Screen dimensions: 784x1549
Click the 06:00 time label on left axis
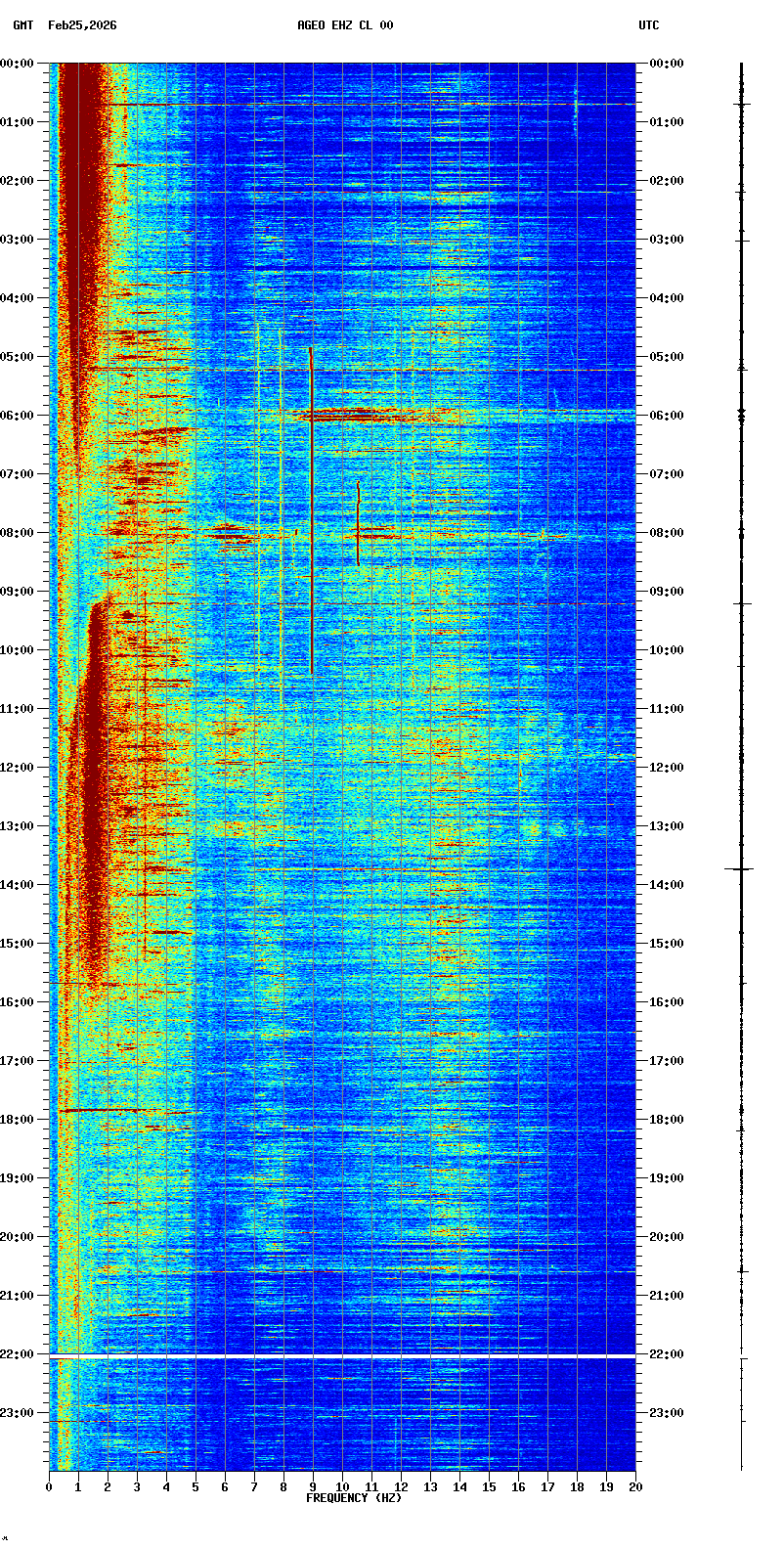click(x=18, y=416)
